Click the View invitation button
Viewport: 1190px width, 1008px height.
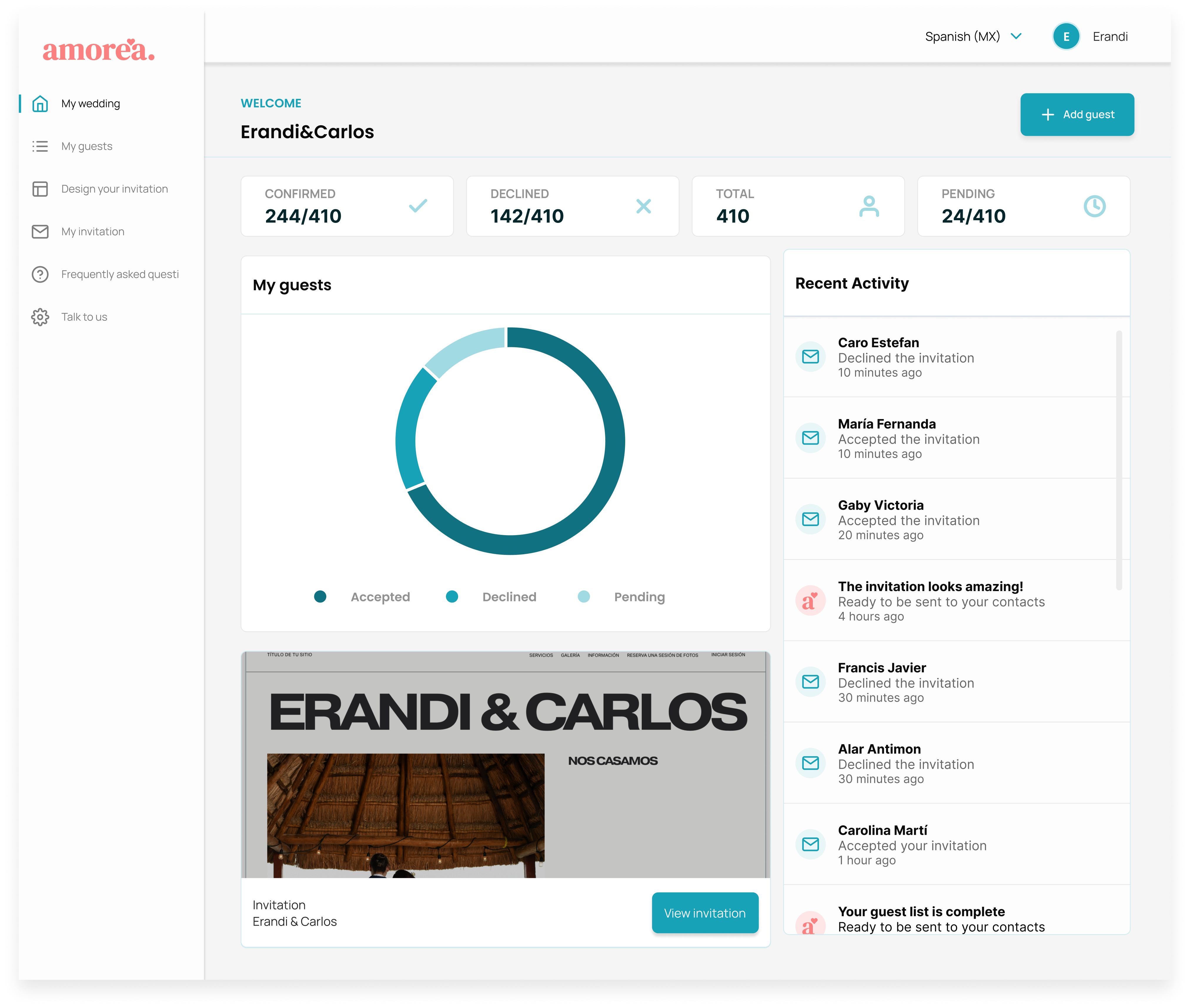point(705,913)
